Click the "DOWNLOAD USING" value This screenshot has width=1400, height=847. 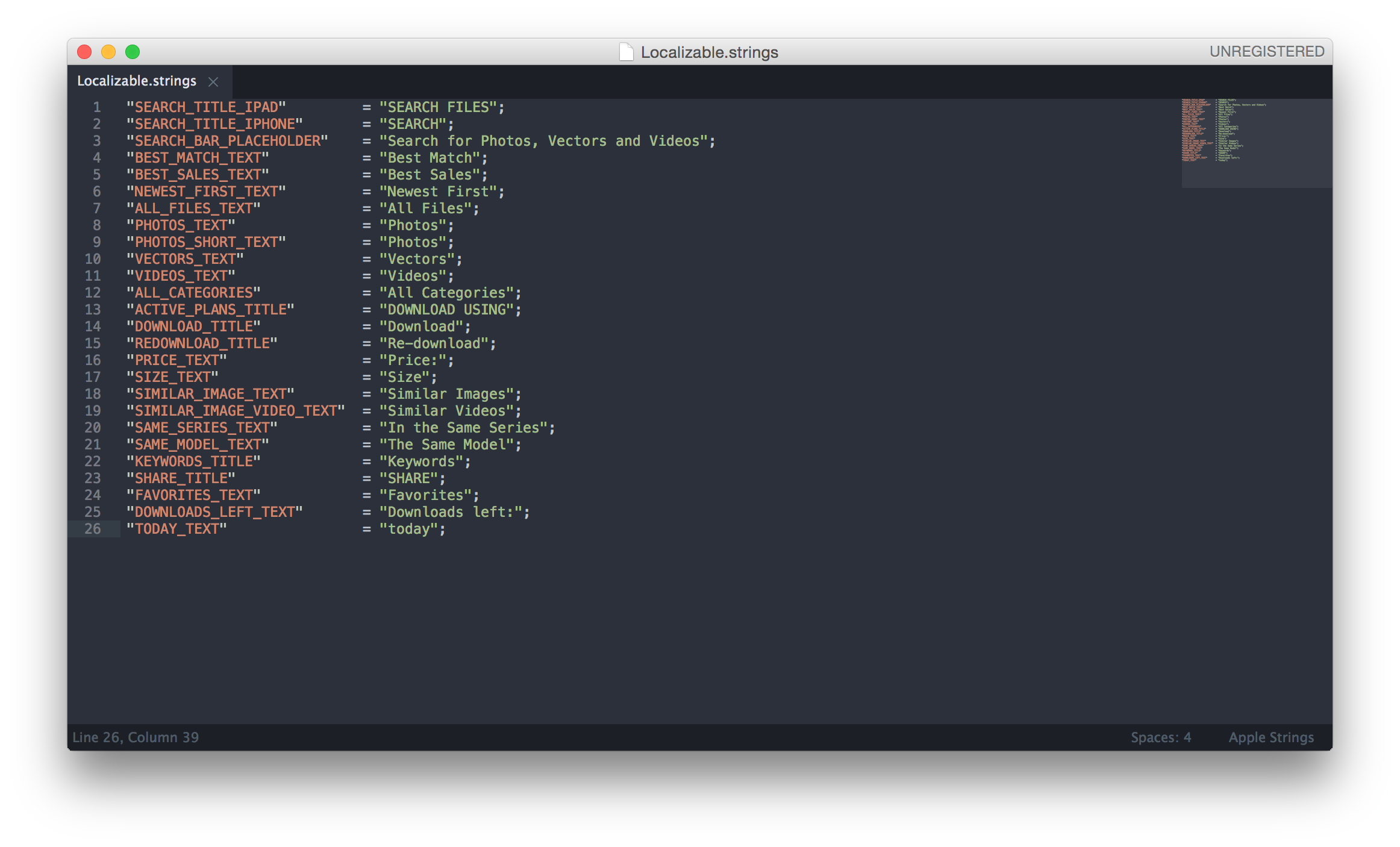446,309
